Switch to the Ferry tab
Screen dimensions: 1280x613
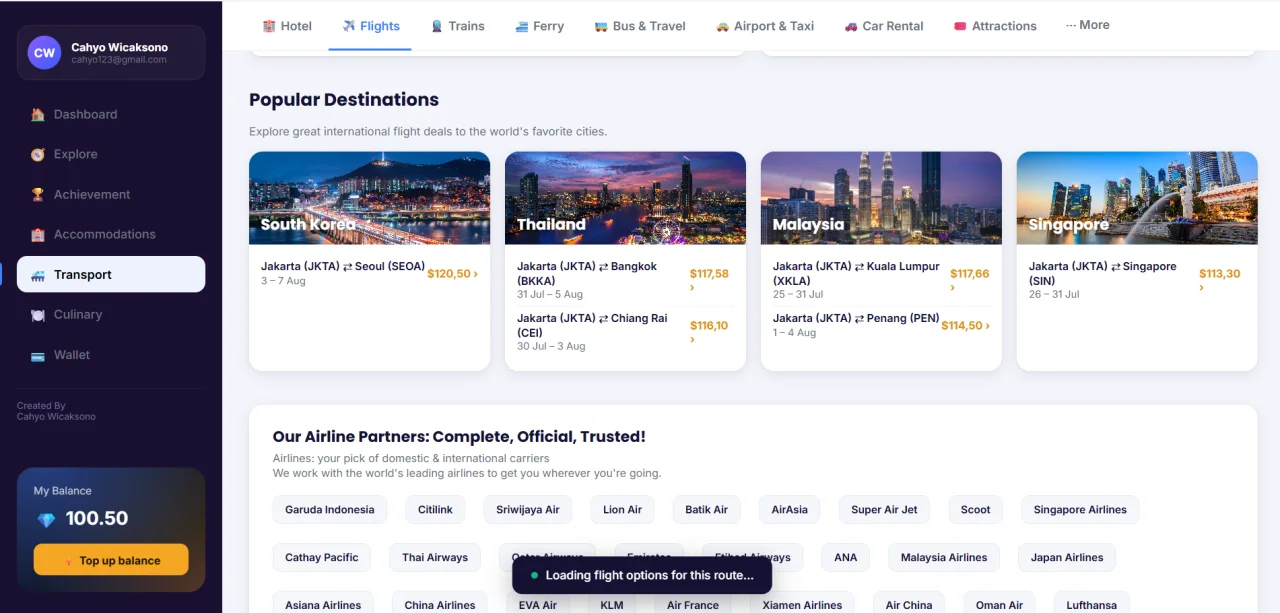pyautogui.click(x=539, y=26)
